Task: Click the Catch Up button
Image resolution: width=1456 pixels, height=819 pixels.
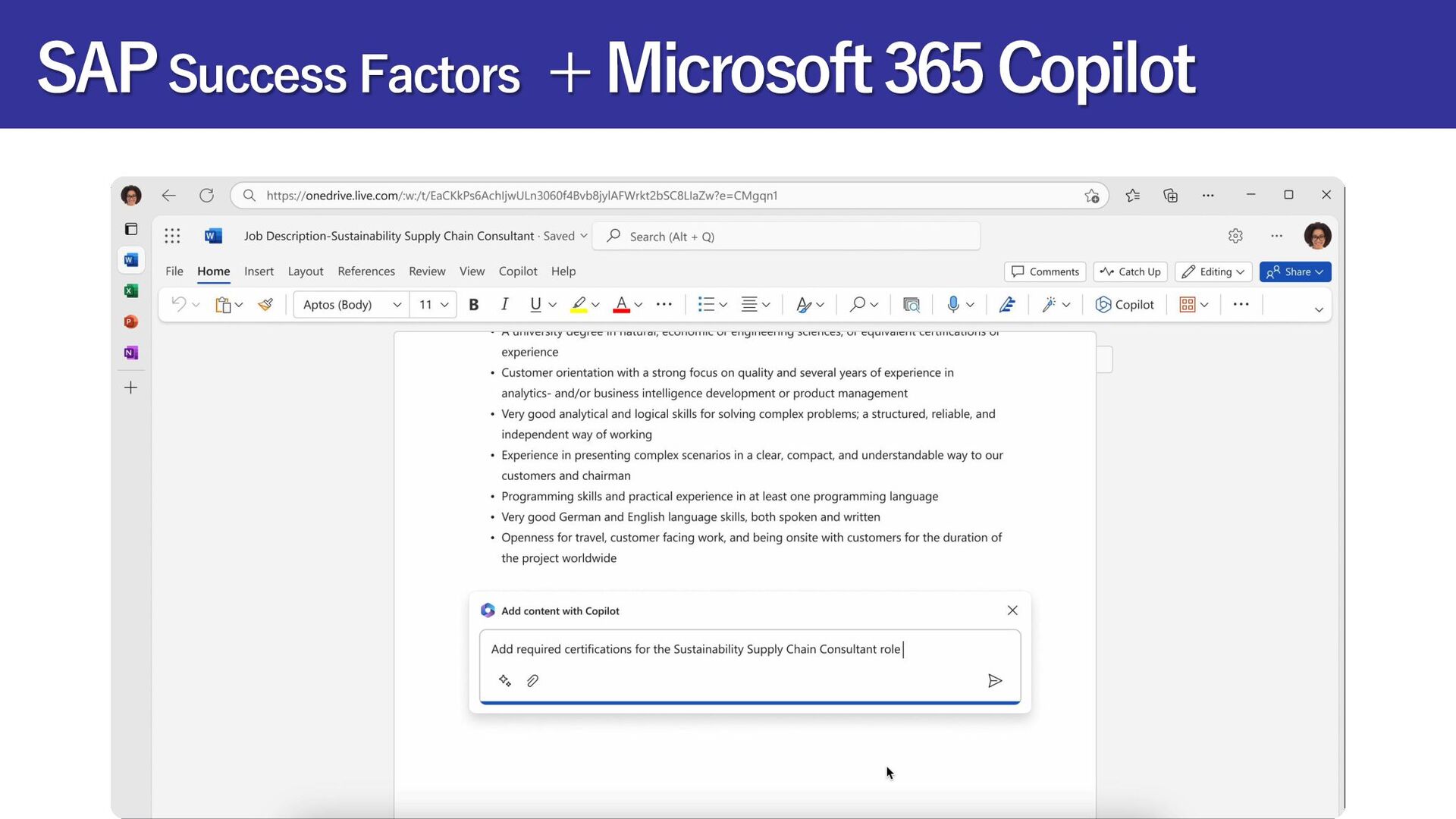Action: tap(1130, 272)
